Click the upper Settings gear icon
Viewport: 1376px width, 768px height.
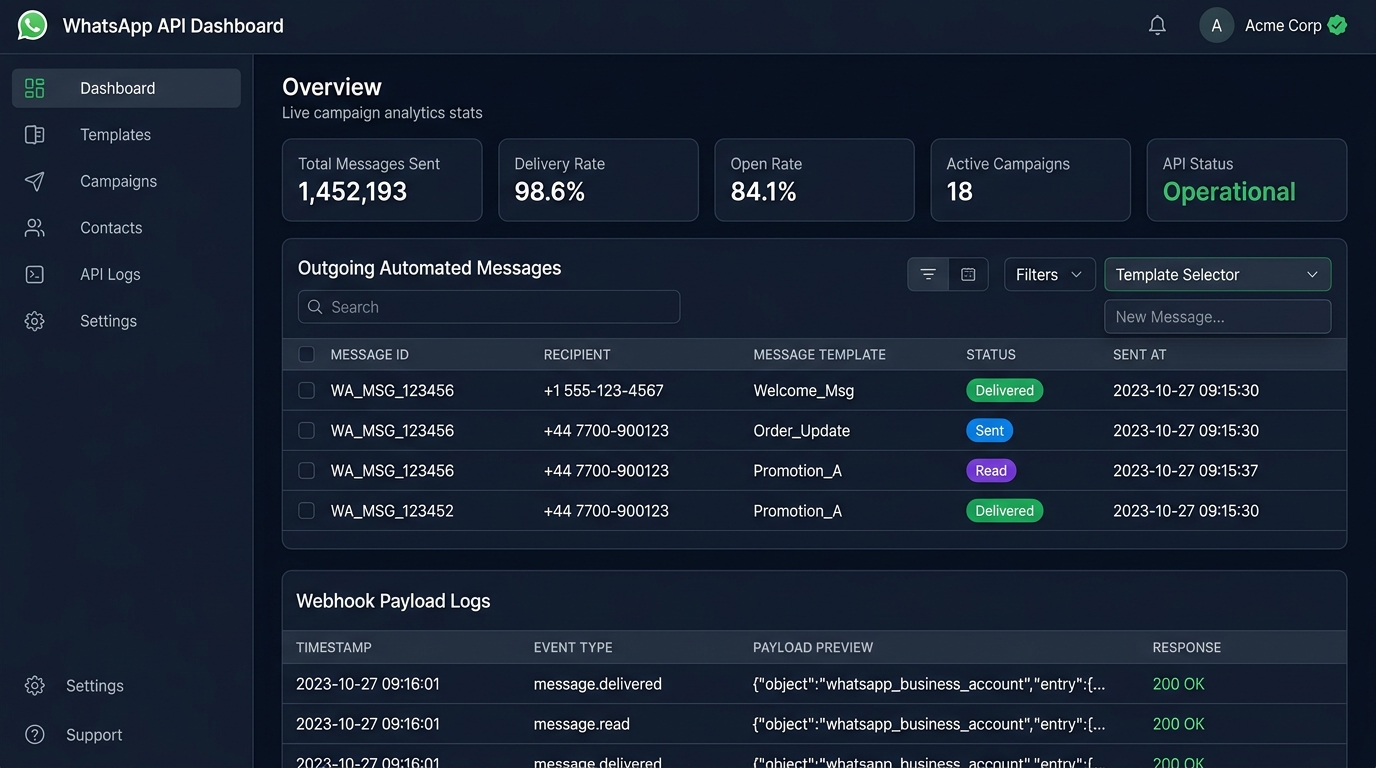(x=35, y=321)
